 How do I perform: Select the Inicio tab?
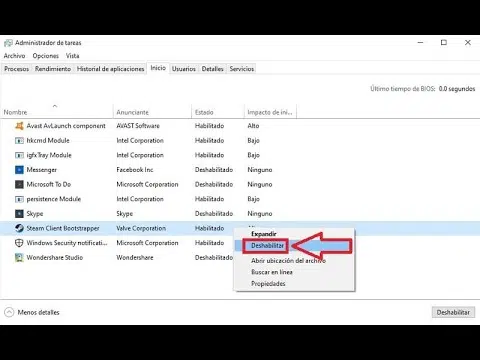(x=158, y=68)
